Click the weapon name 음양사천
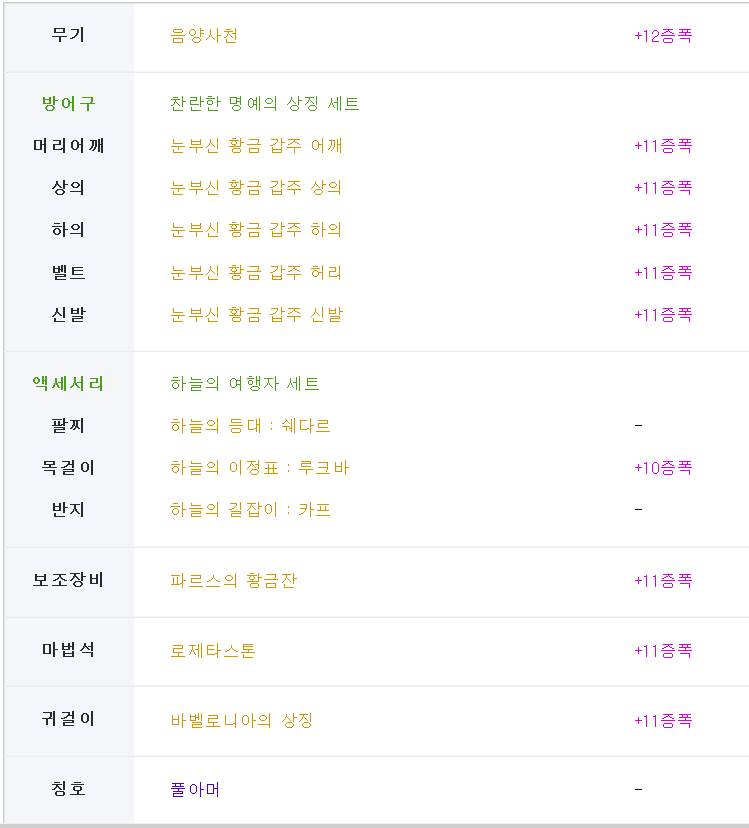Image resolution: width=749 pixels, height=828 pixels. pos(204,36)
